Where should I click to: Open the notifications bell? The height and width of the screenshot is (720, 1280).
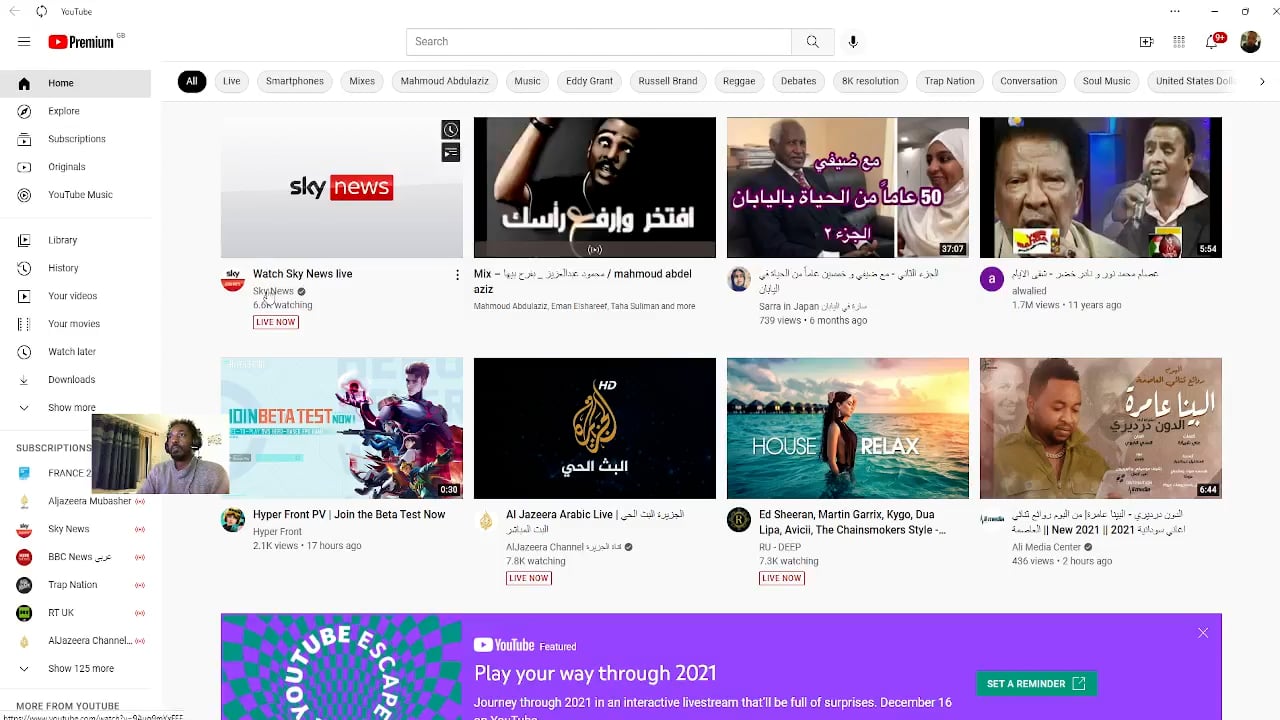pyautogui.click(x=1212, y=42)
